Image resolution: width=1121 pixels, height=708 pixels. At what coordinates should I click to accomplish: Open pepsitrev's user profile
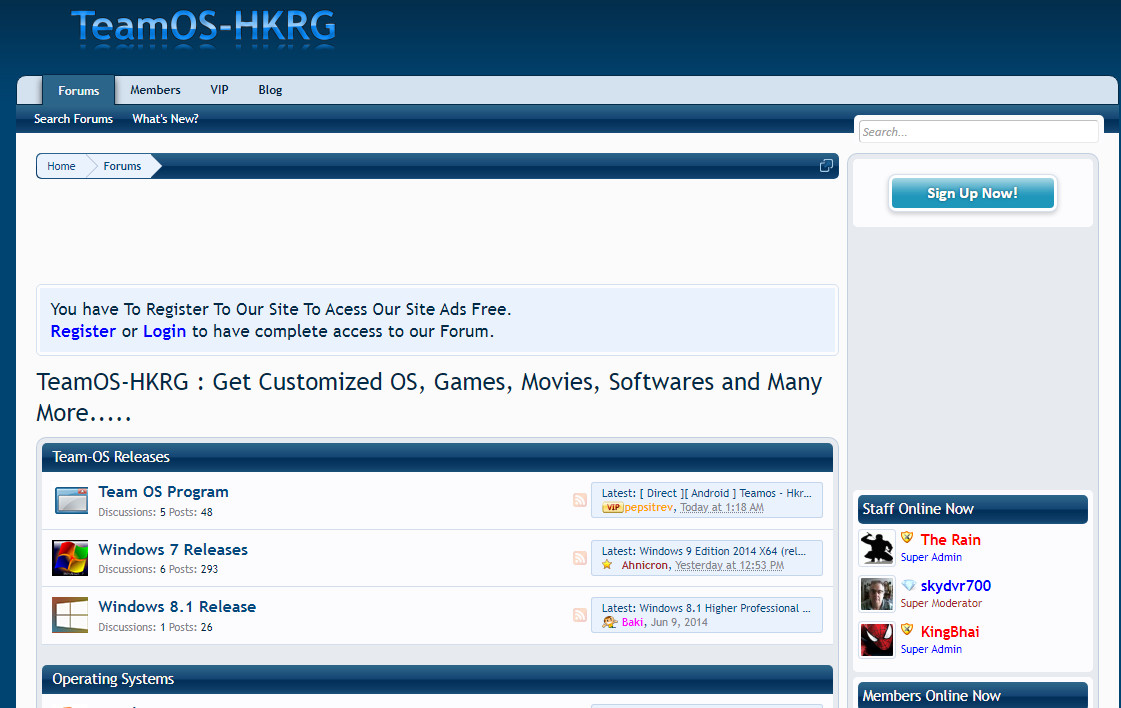648,508
